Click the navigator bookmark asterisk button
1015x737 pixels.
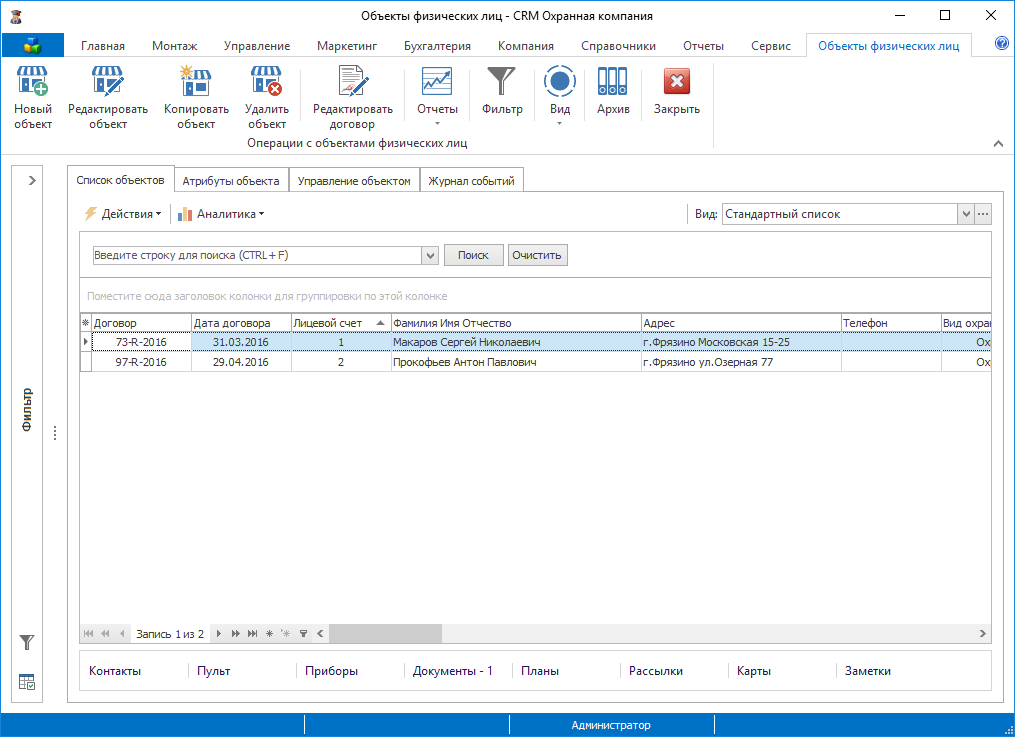tap(269, 633)
